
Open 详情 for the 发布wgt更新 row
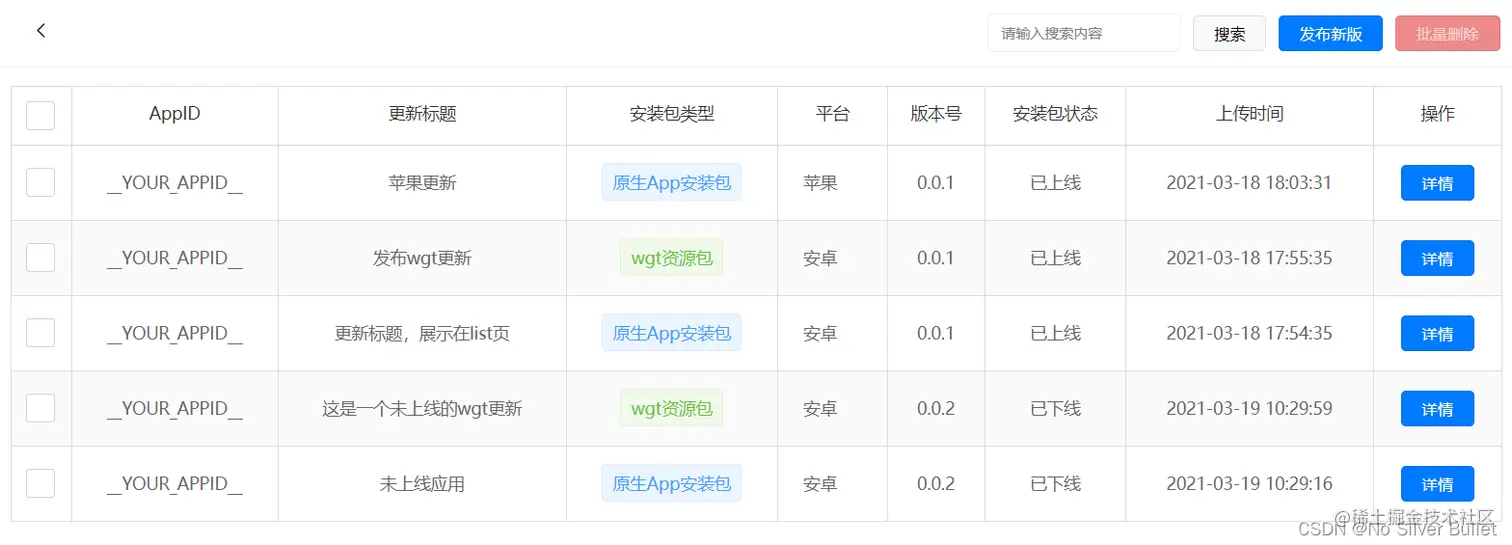click(x=1437, y=258)
